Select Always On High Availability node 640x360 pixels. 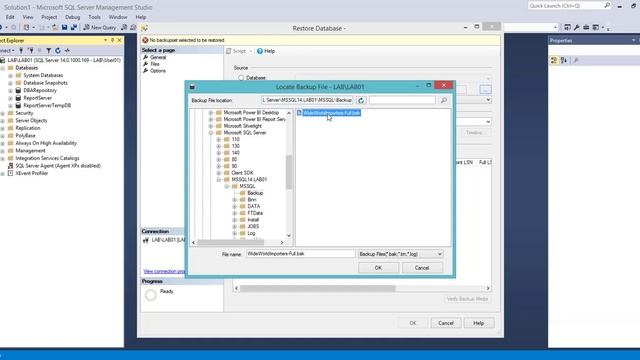[46, 143]
